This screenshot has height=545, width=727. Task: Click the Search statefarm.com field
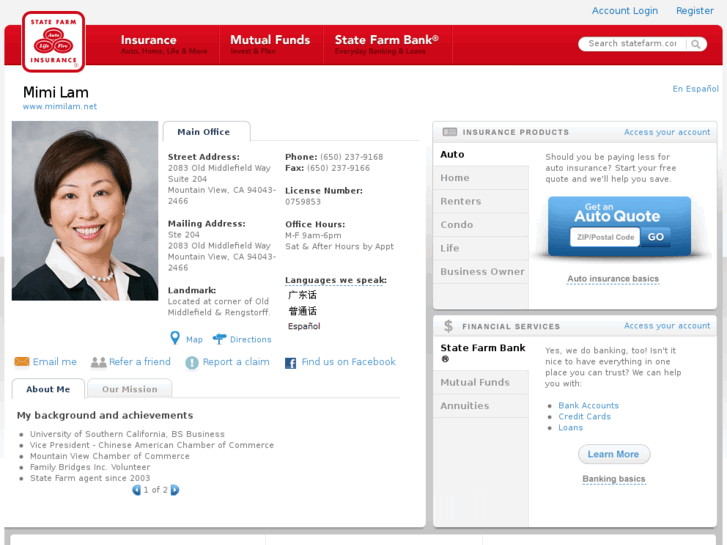click(632, 44)
